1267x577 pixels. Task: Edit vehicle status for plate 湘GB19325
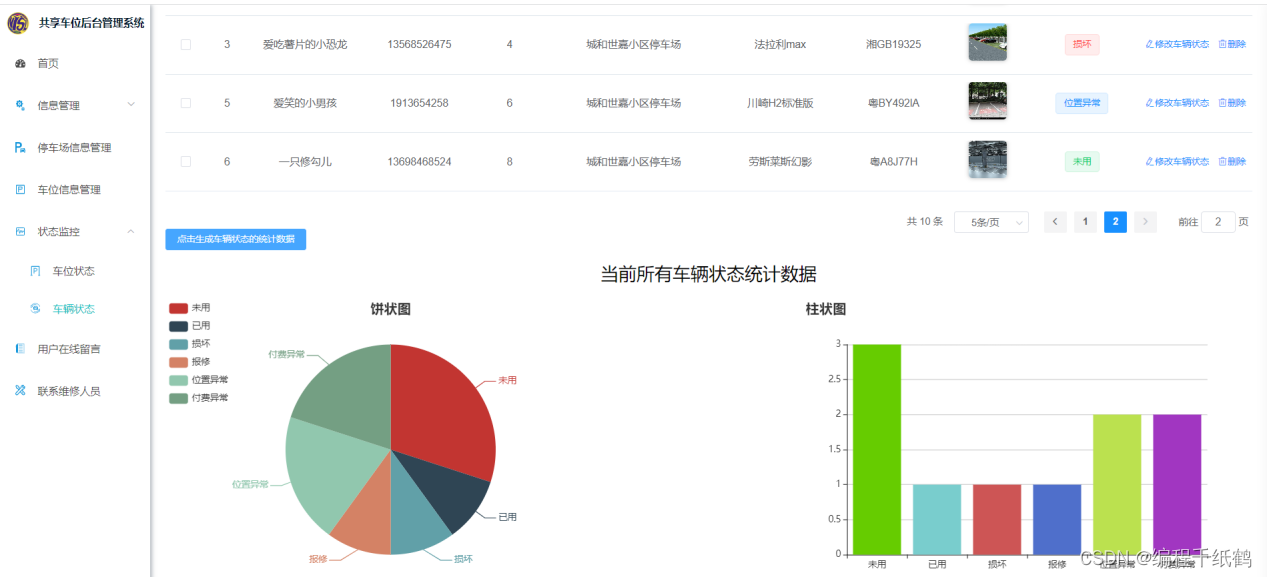click(x=1177, y=44)
